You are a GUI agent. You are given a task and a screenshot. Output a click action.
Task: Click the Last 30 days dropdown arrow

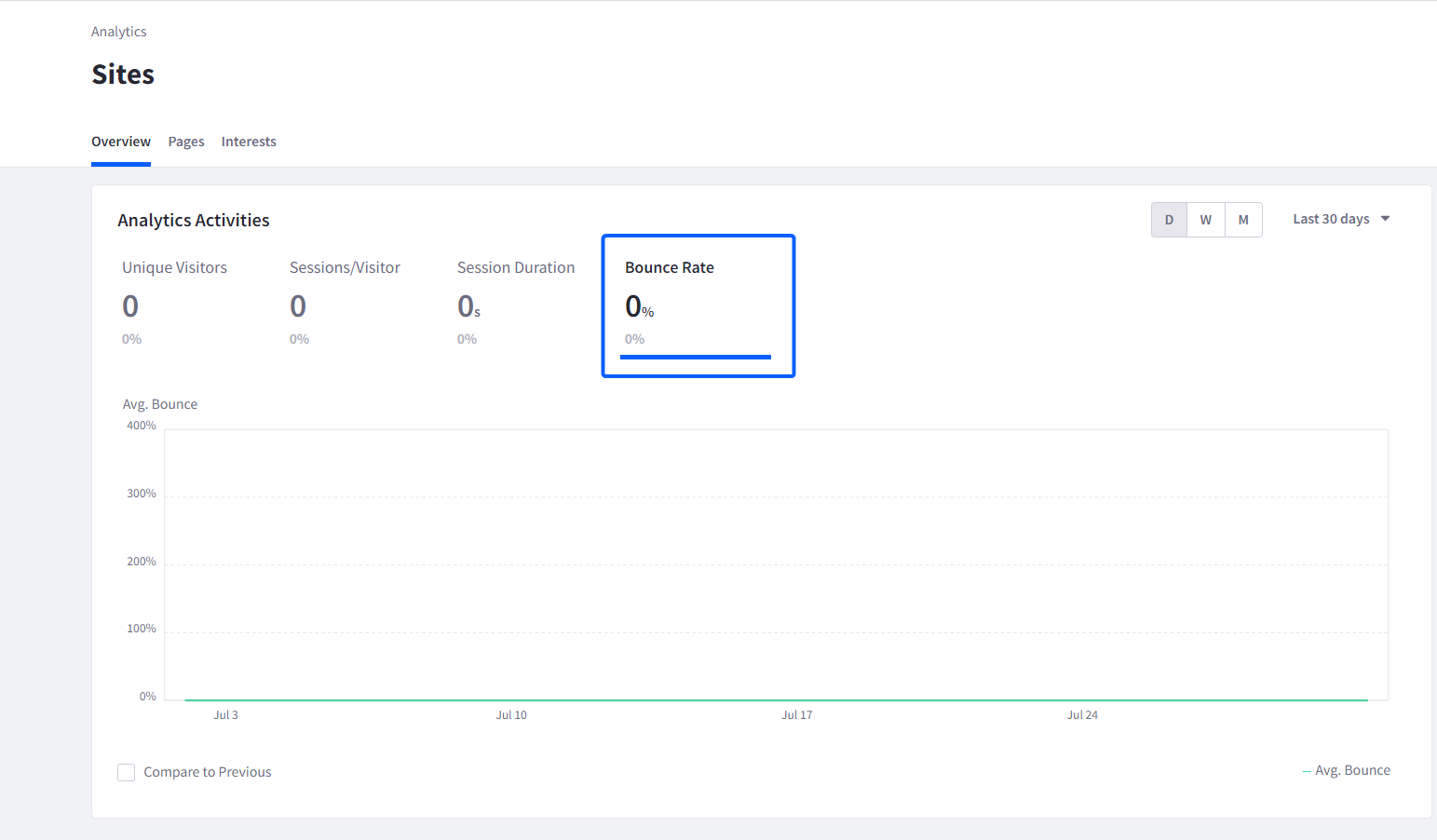[x=1385, y=219]
